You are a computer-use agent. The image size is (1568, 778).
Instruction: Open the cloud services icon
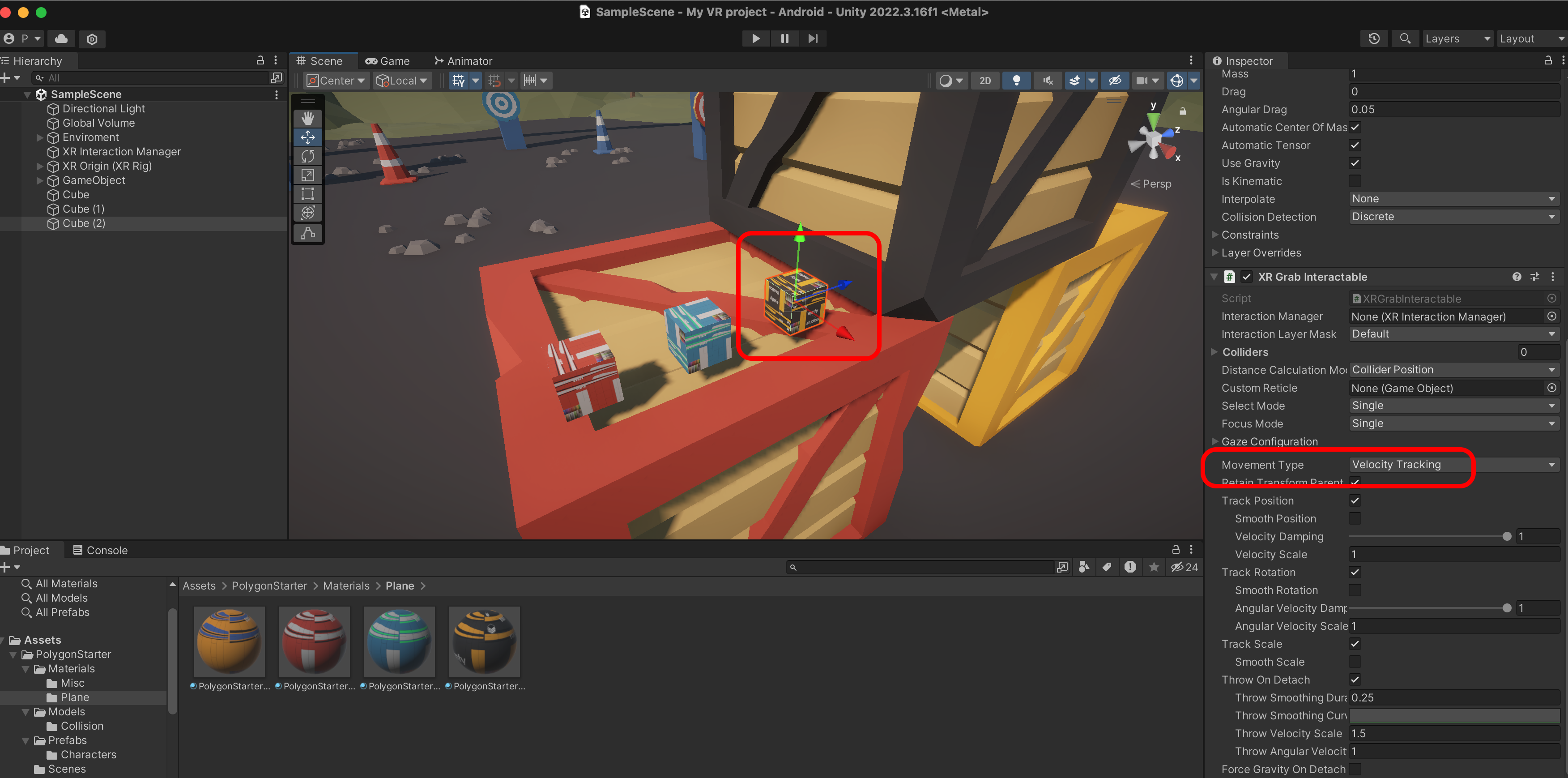[61, 38]
